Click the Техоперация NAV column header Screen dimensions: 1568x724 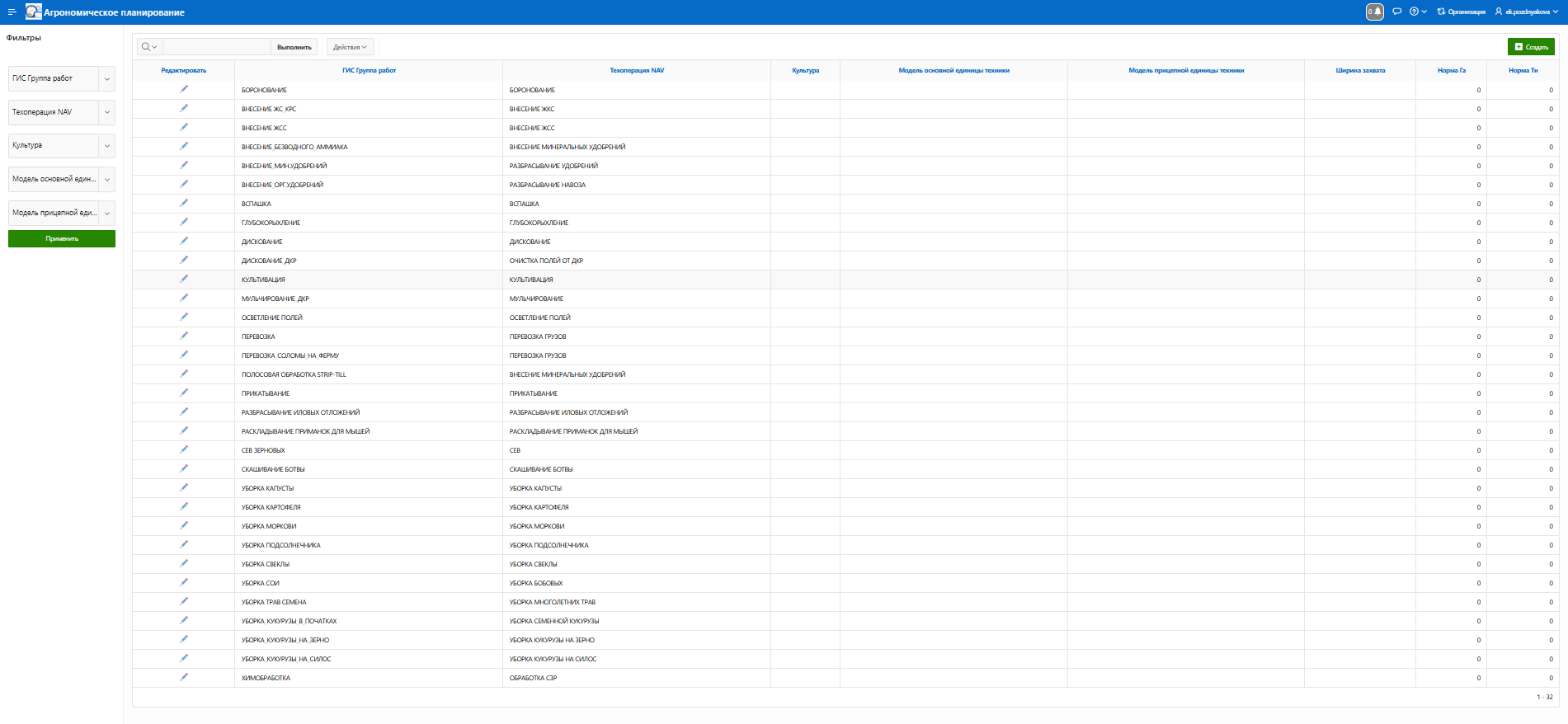click(636, 70)
